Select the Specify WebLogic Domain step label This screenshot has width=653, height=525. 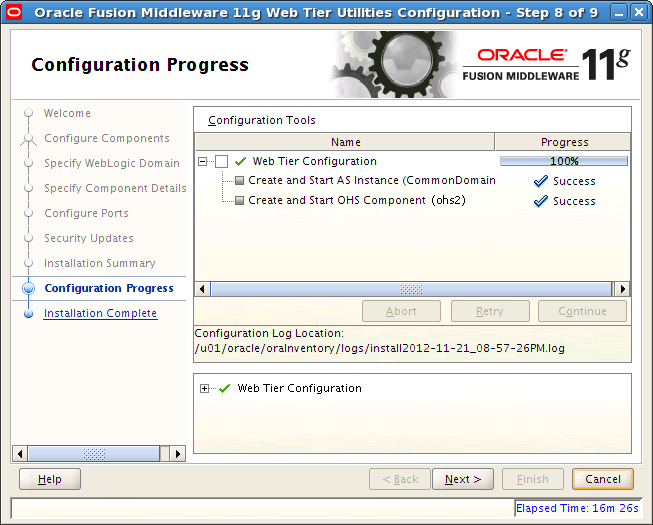112,163
